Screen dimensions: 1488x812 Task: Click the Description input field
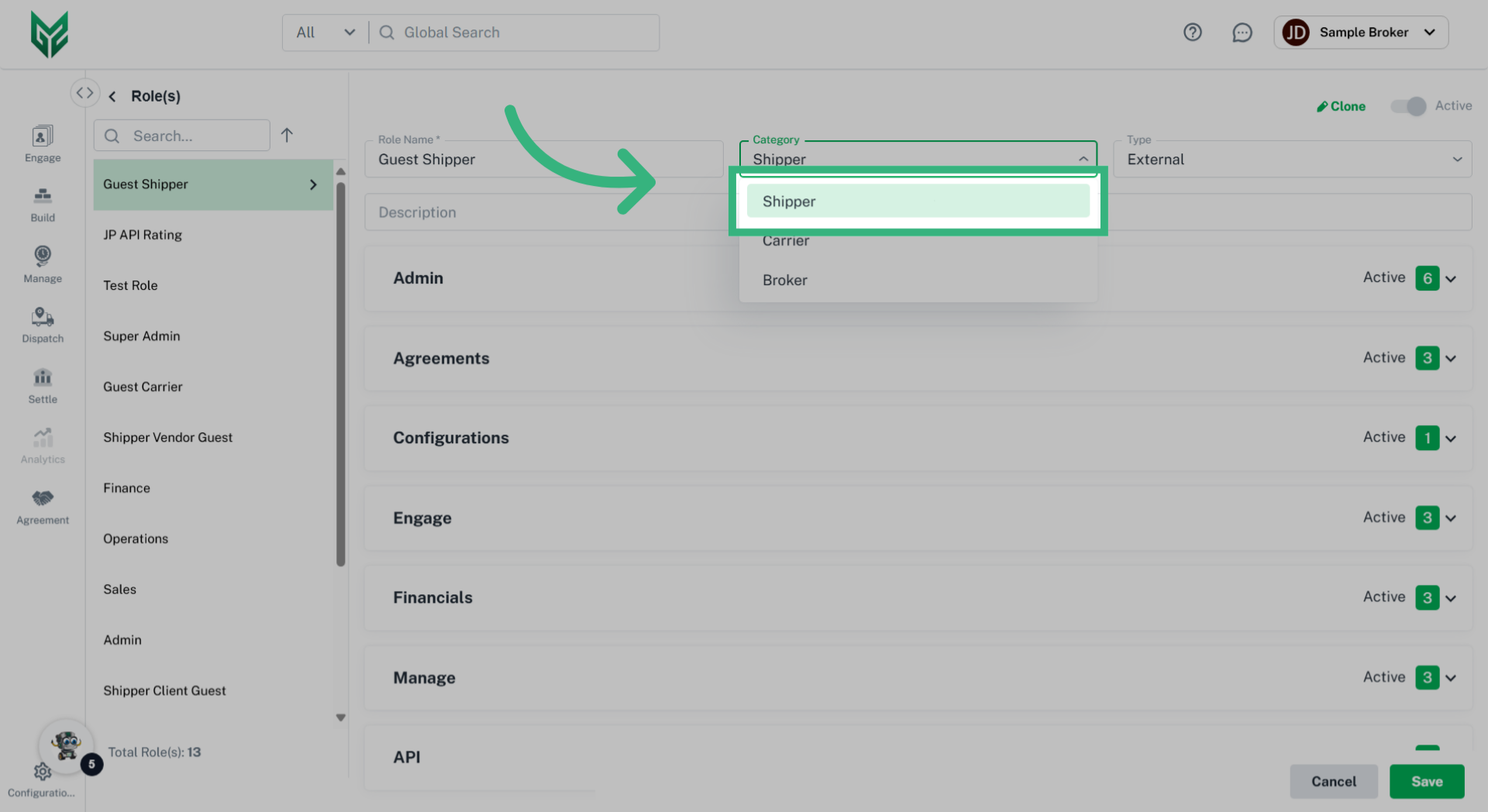pos(542,212)
